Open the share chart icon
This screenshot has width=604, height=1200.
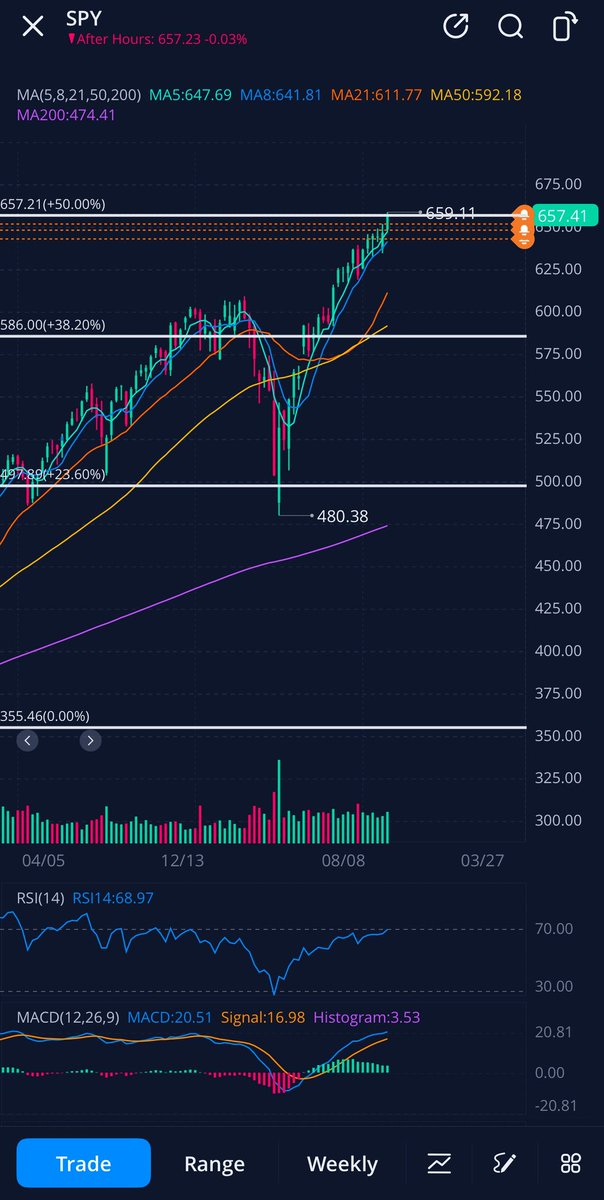(x=456, y=26)
